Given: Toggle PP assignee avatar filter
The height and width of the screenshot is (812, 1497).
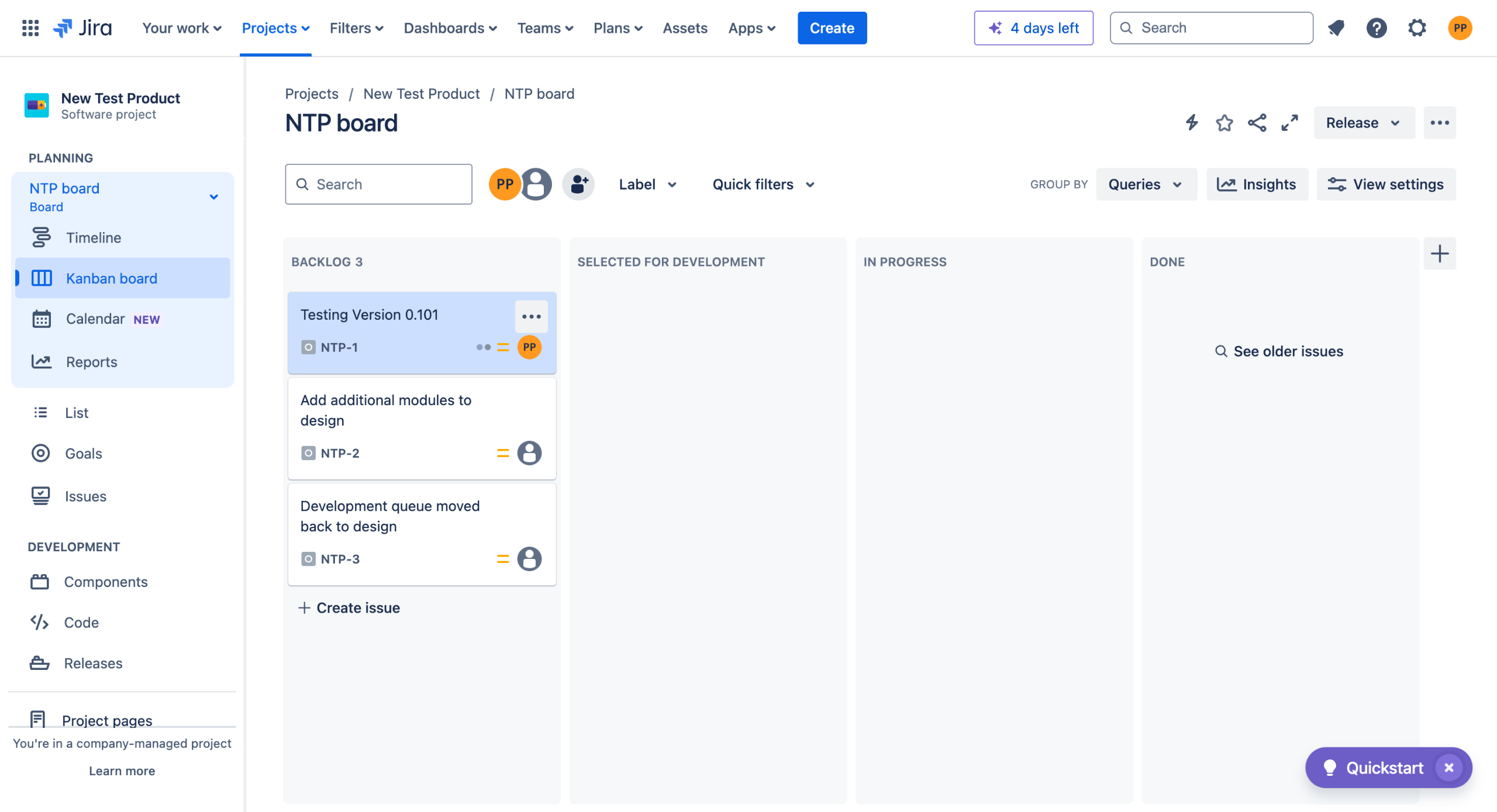Looking at the screenshot, I should (x=504, y=184).
